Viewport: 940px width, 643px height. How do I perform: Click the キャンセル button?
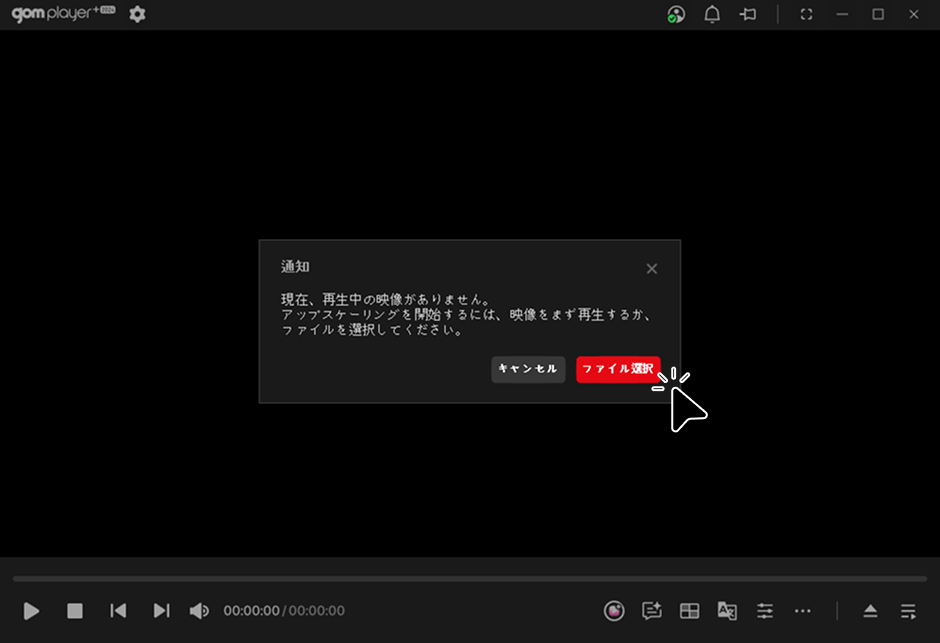[x=528, y=369]
